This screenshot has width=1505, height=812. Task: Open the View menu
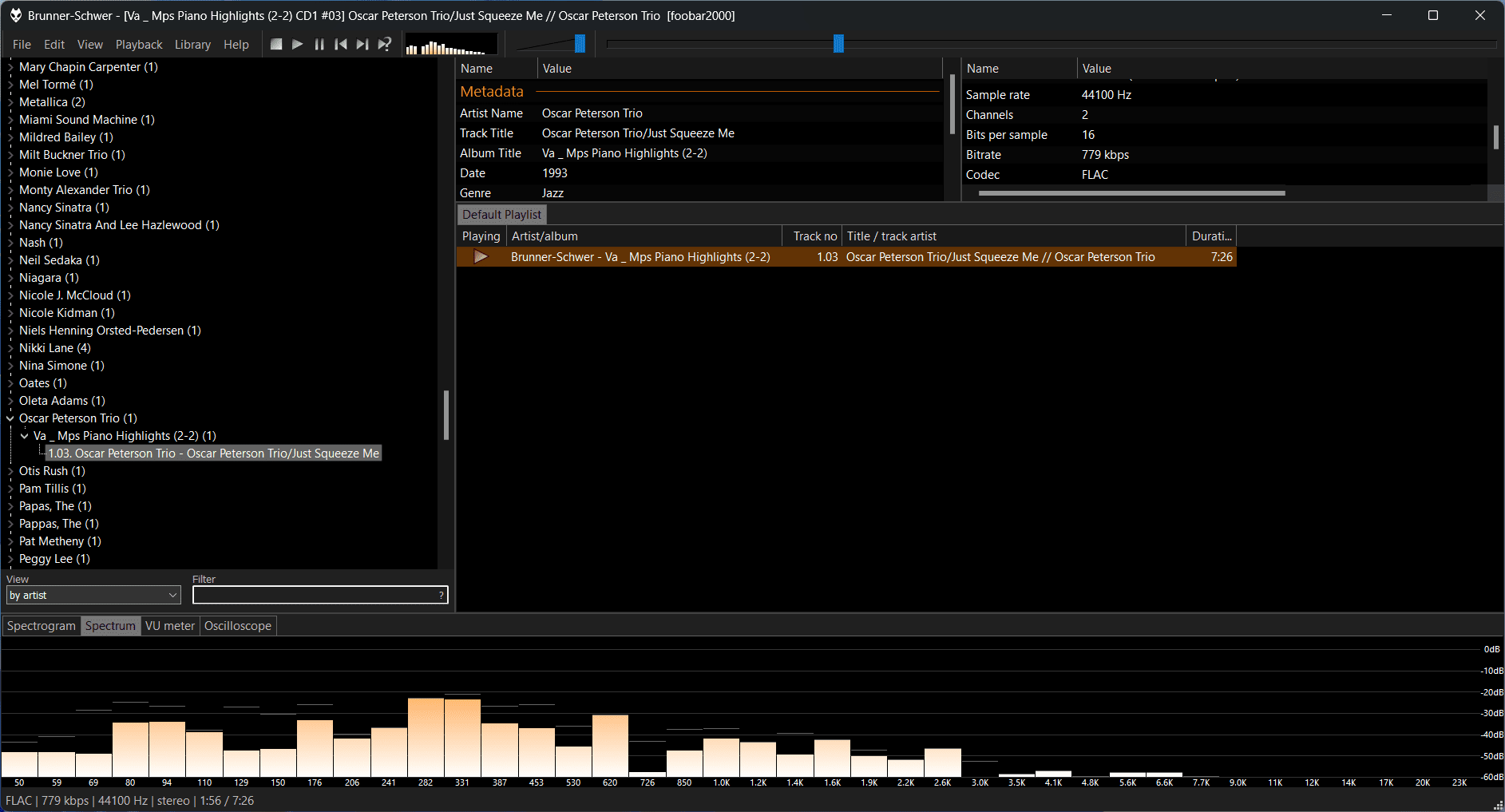(90, 45)
